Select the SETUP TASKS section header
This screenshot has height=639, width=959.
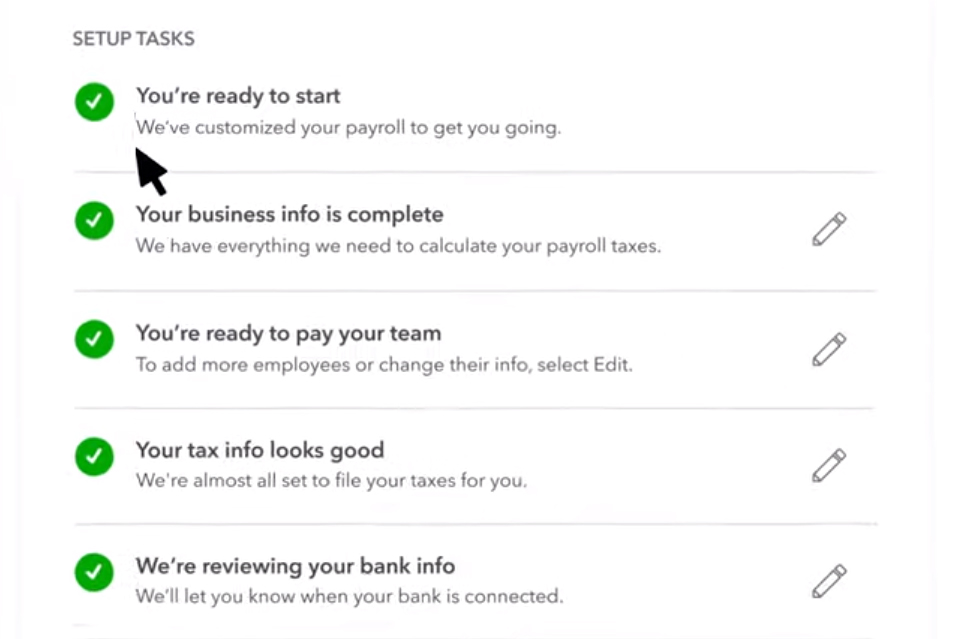[x=133, y=38]
